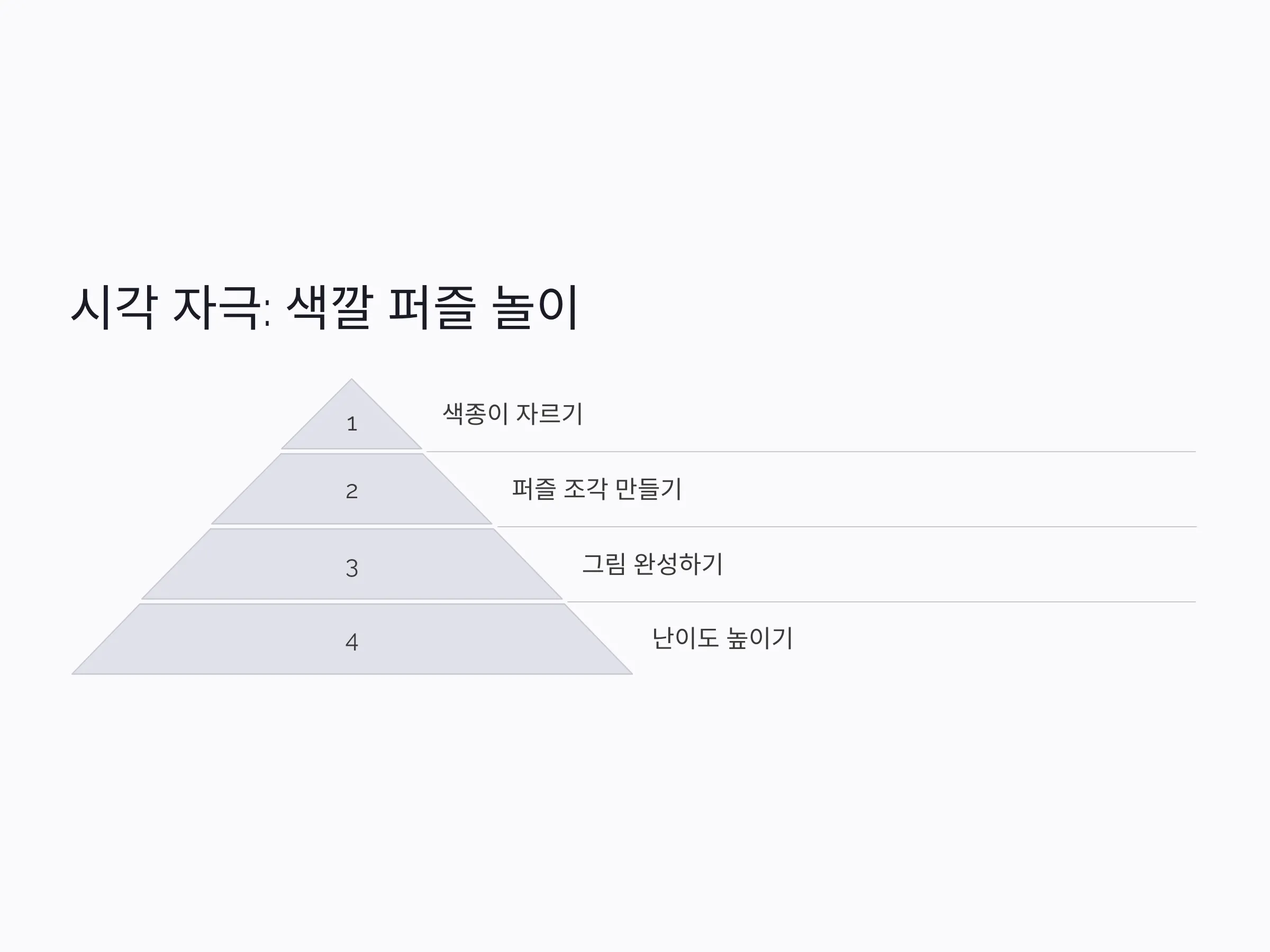Click the 그림 완성하기 label
The height and width of the screenshot is (952, 1270).
tap(652, 564)
